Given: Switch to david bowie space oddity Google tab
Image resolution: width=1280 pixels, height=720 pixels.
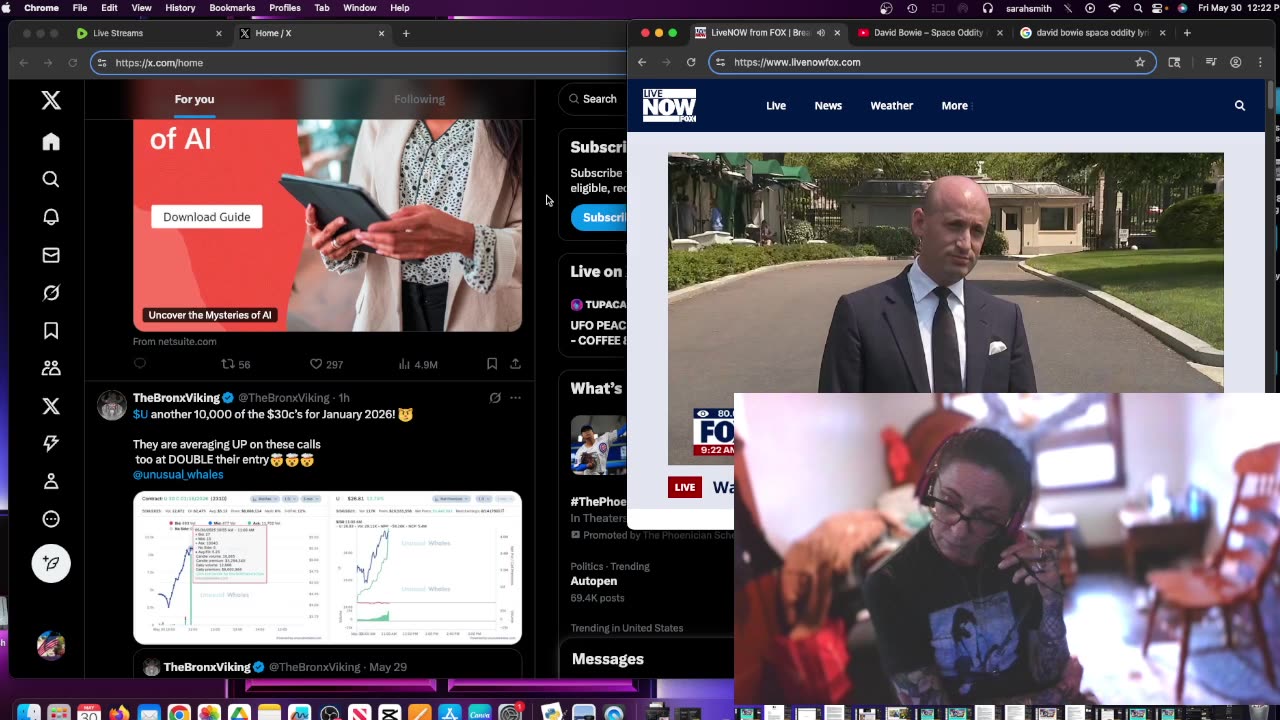Looking at the screenshot, I should 1091,33.
